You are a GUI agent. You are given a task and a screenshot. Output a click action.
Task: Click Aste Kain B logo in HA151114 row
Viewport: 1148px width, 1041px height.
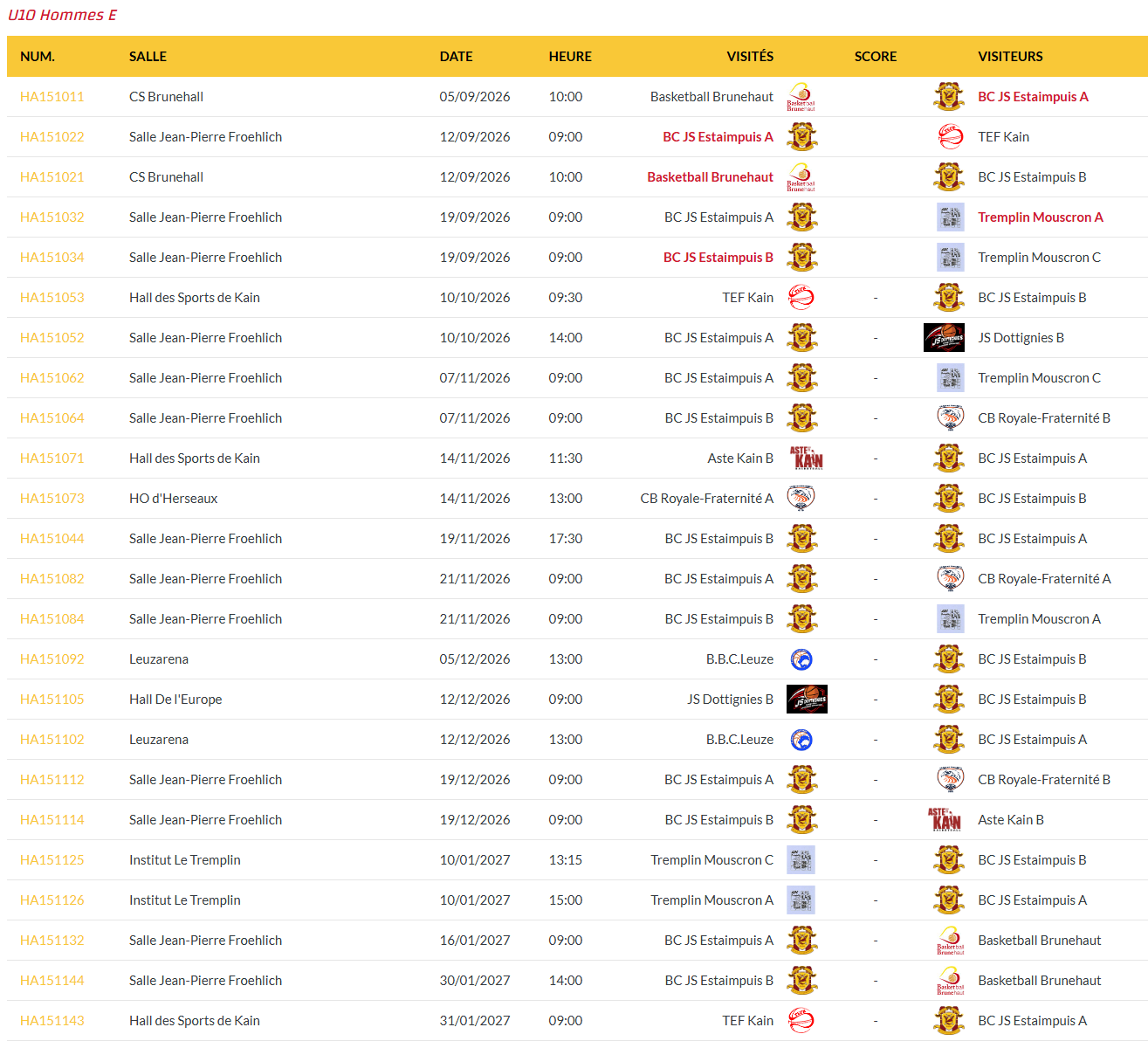[x=945, y=820]
